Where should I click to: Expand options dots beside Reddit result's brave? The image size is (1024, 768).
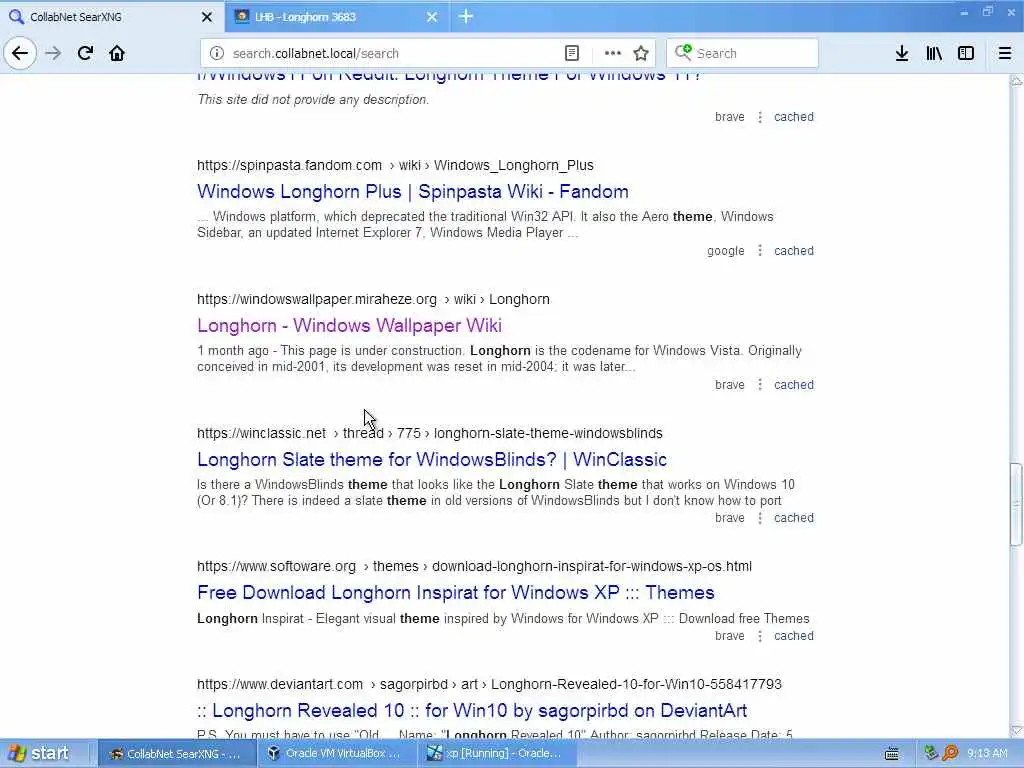click(760, 117)
